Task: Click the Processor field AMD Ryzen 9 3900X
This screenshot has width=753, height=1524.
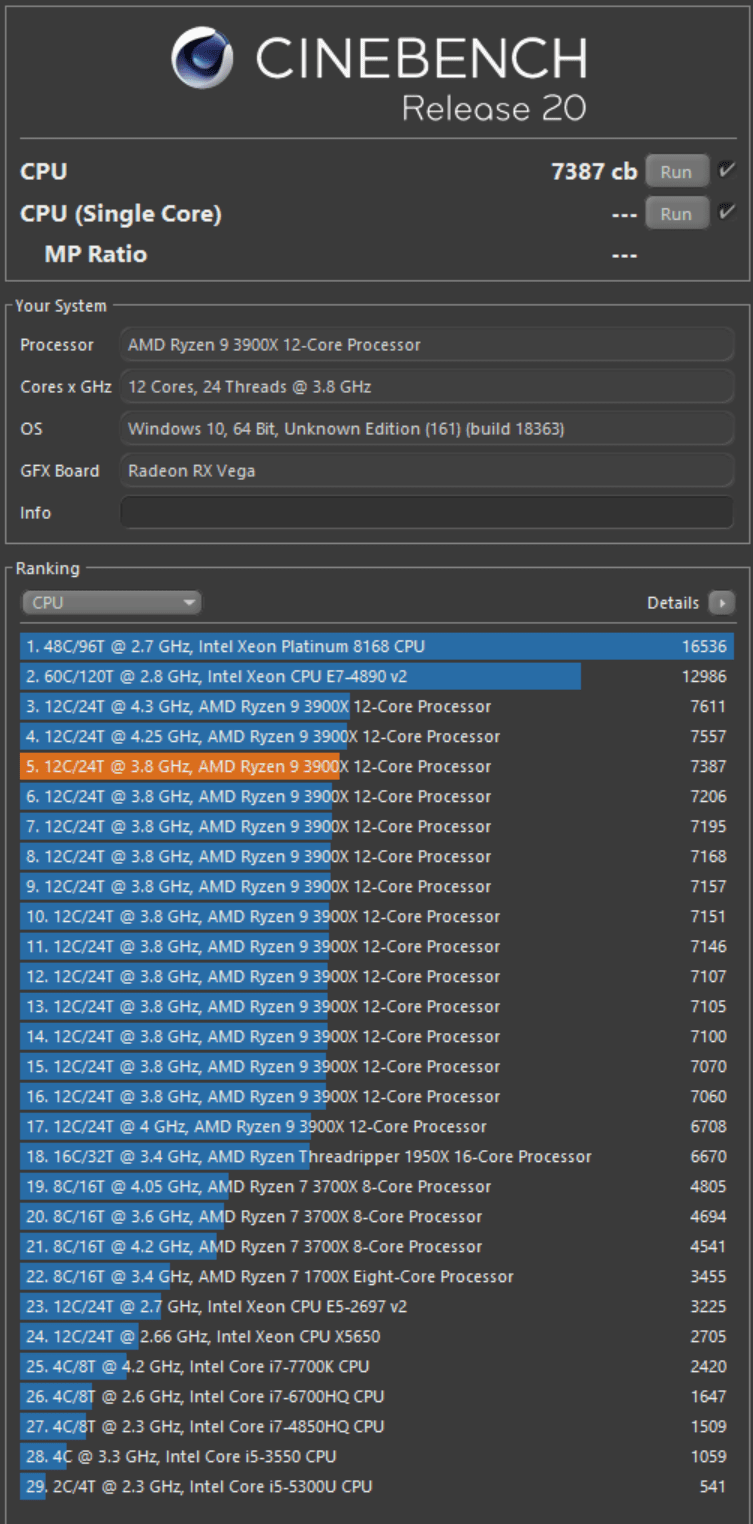Action: 427,345
